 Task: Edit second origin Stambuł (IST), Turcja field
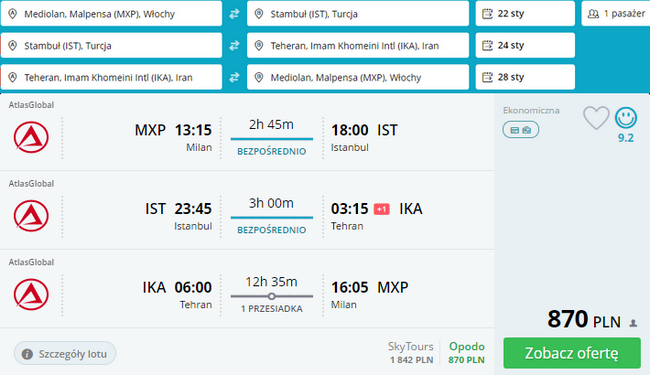[112, 45]
